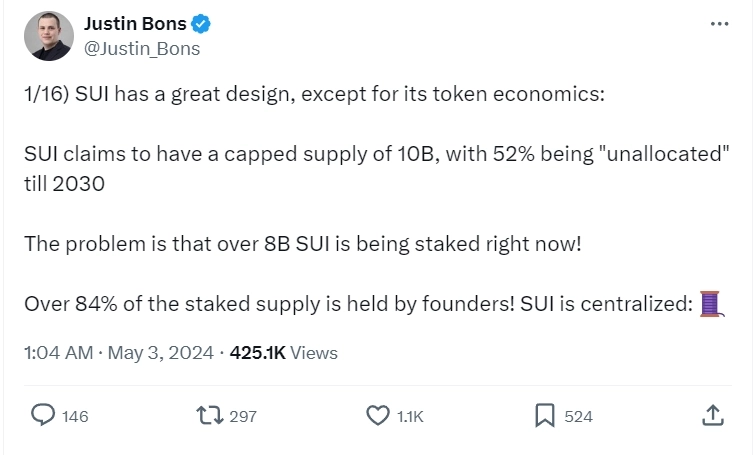Click the 146 replies count
The height and width of the screenshot is (455, 756).
75,416
